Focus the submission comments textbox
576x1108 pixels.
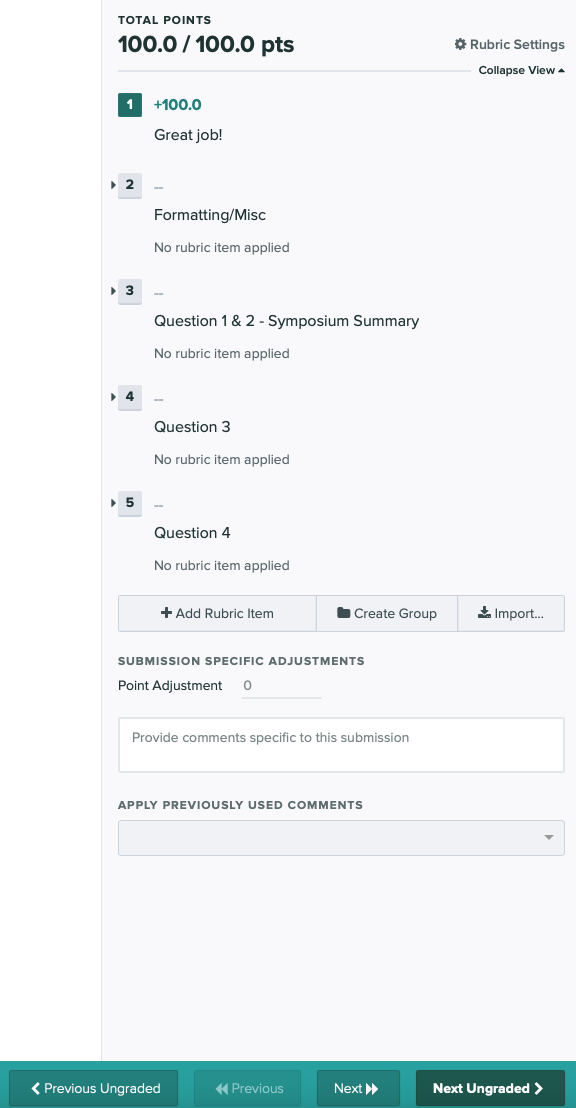pyautogui.click(x=341, y=745)
